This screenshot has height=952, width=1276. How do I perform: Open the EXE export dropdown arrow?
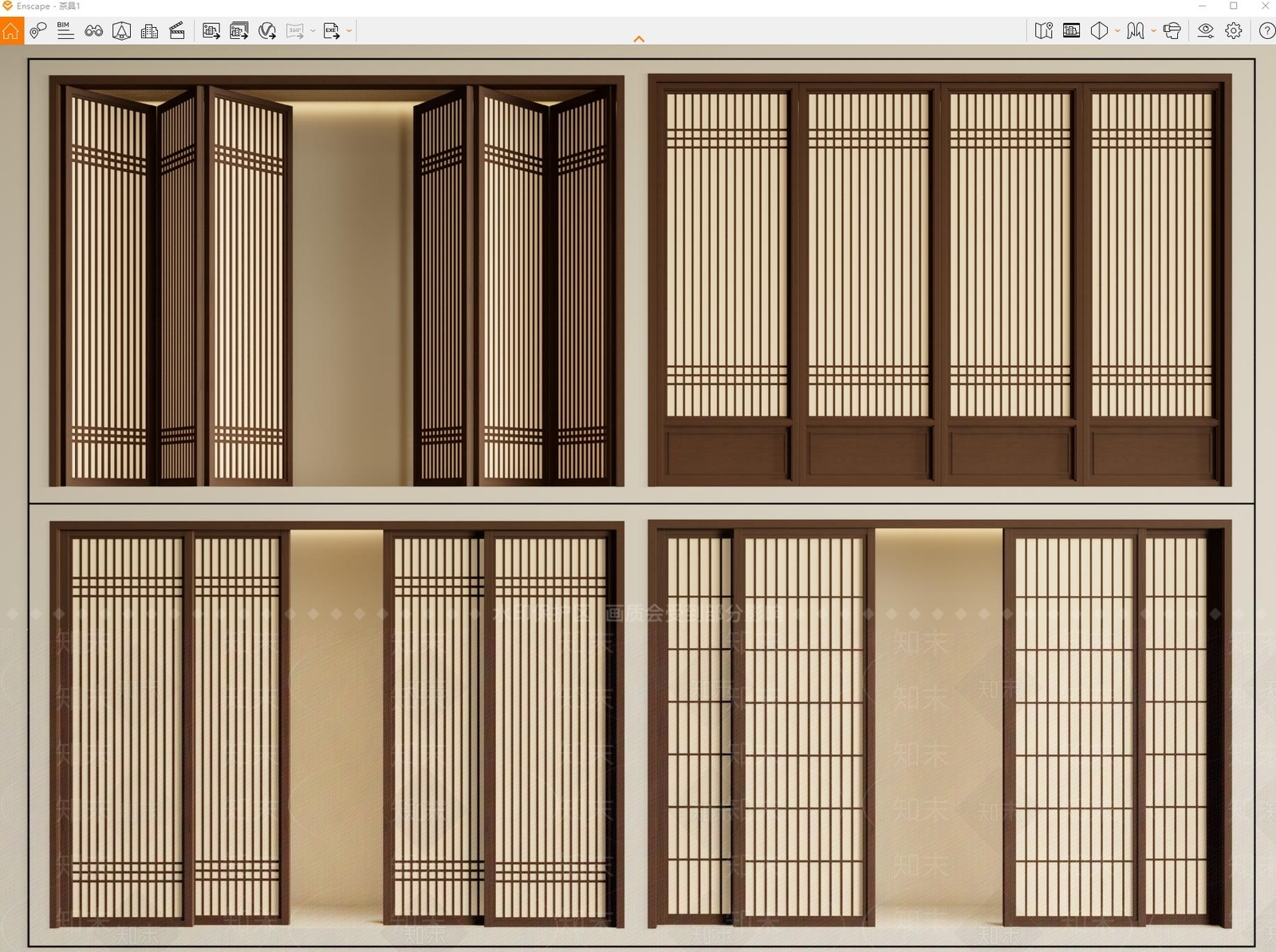point(349,31)
